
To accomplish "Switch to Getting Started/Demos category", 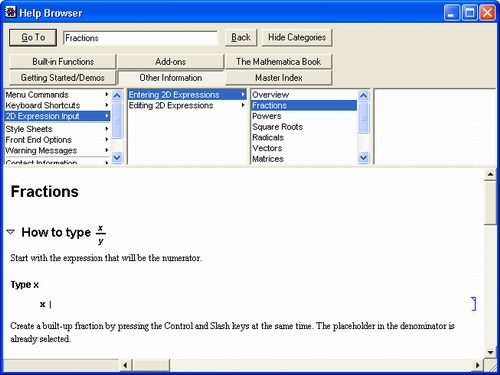I will click(63, 78).
